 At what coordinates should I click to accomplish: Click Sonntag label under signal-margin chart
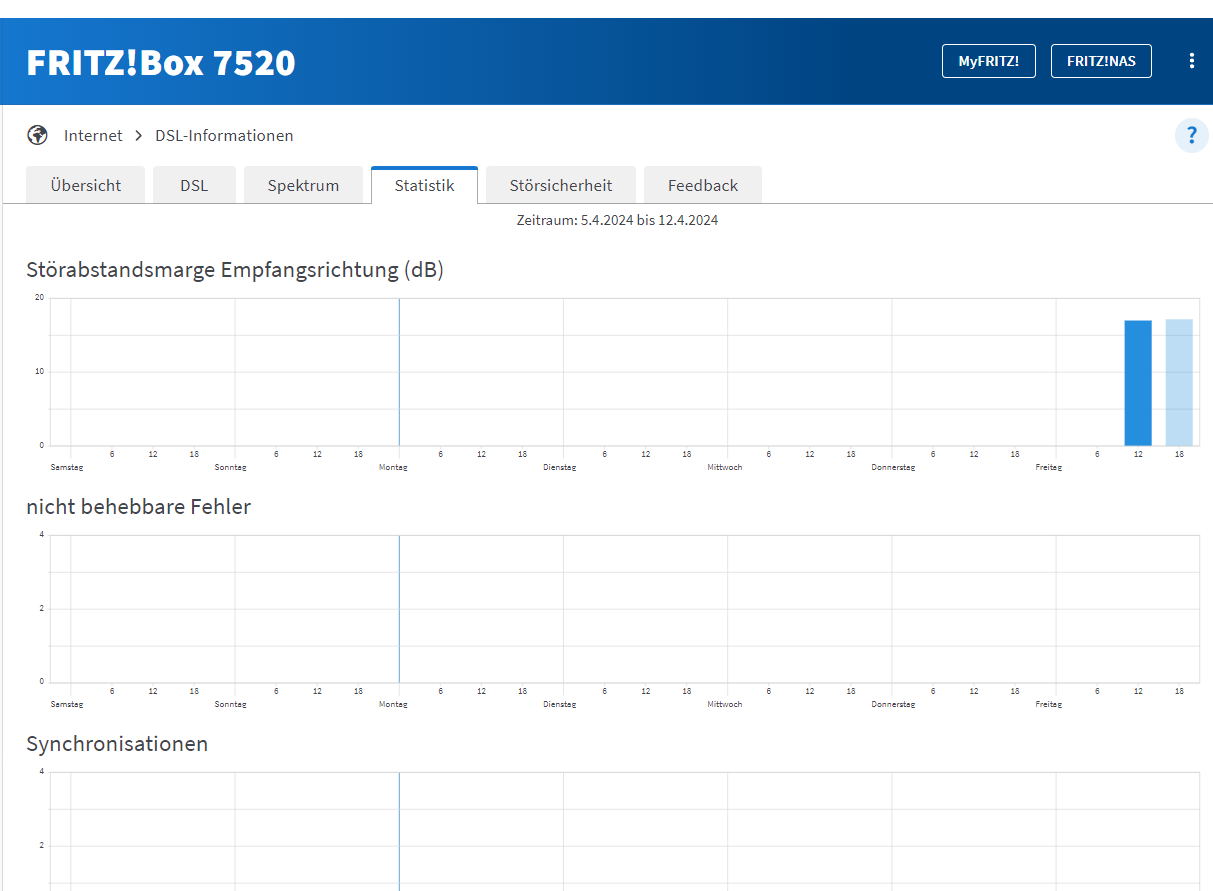point(230,467)
